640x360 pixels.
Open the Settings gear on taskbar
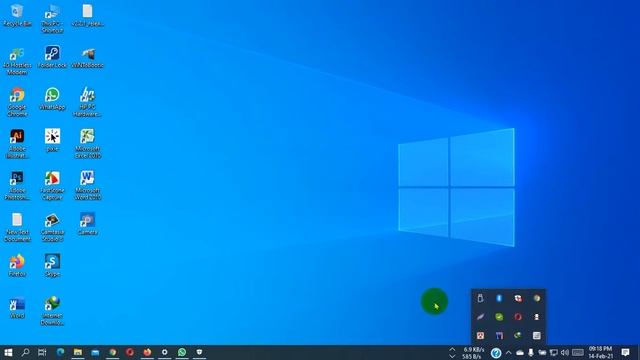point(164,352)
